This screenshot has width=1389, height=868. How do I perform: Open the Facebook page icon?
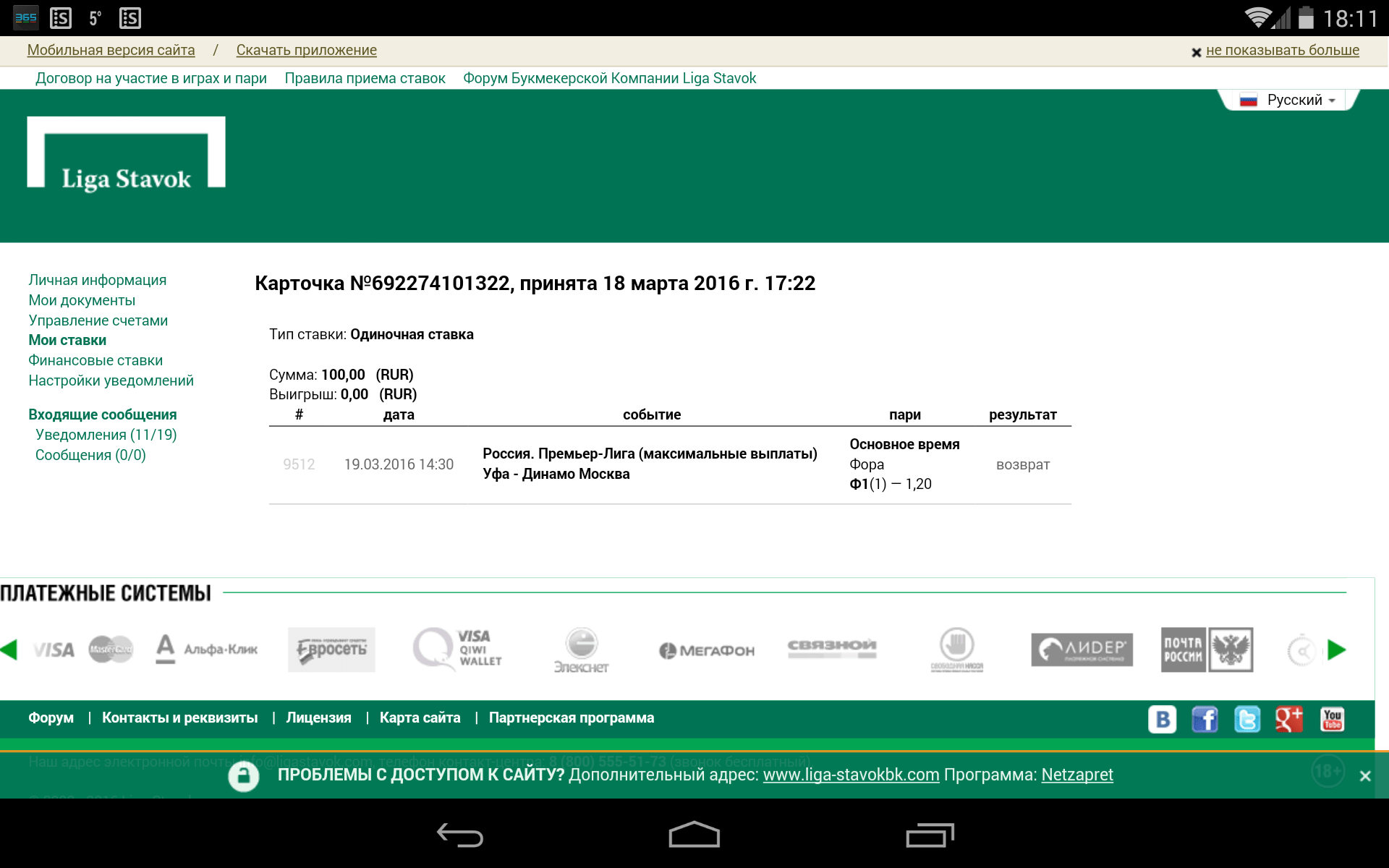click(x=1205, y=719)
